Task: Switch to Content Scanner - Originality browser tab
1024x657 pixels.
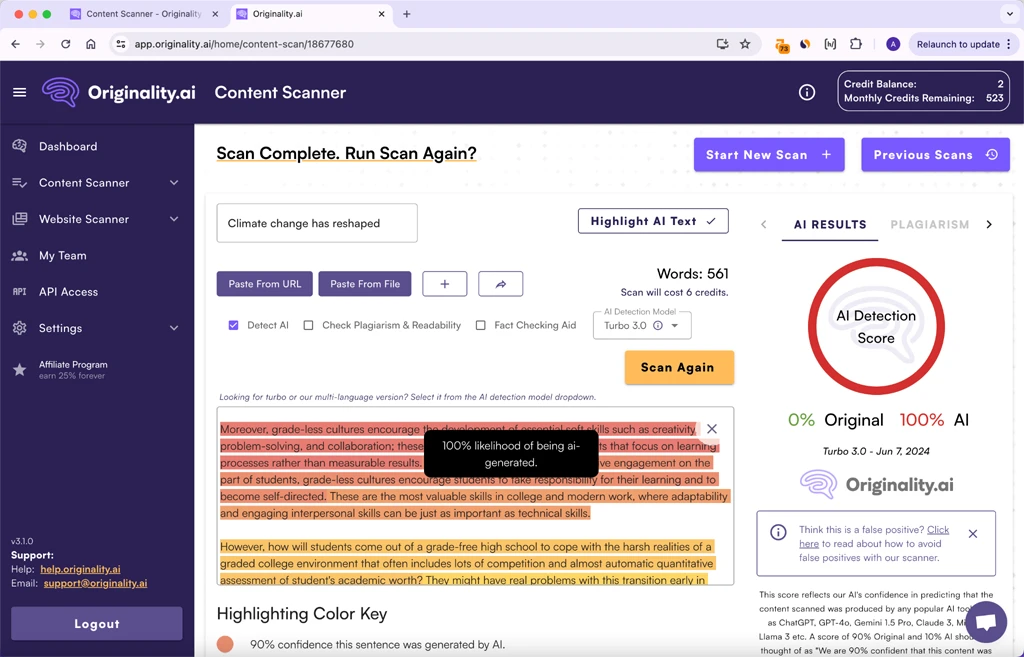Action: coord(144,14)
